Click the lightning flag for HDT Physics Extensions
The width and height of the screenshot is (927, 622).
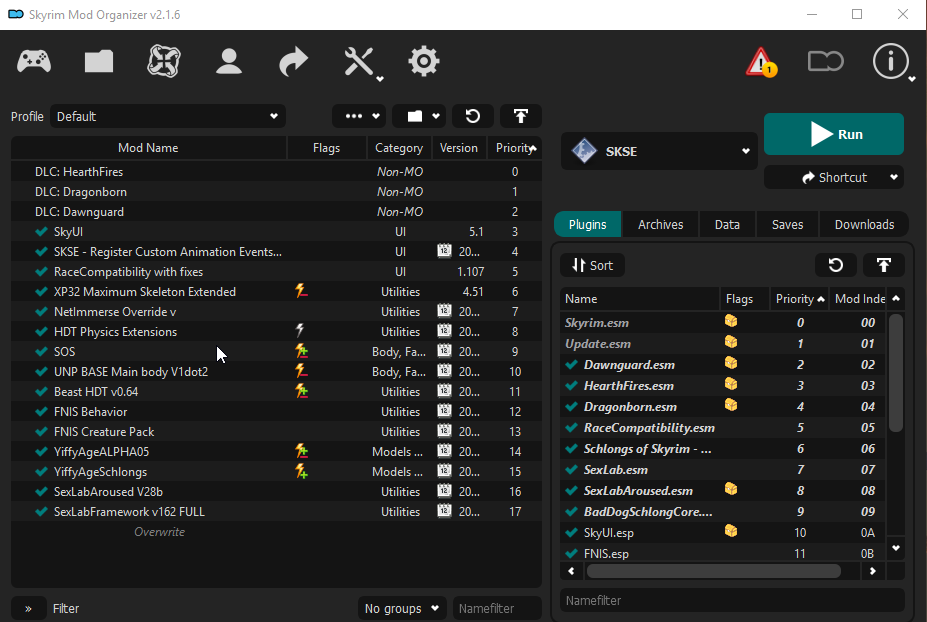pyautogui.click(x=300, y=331)
